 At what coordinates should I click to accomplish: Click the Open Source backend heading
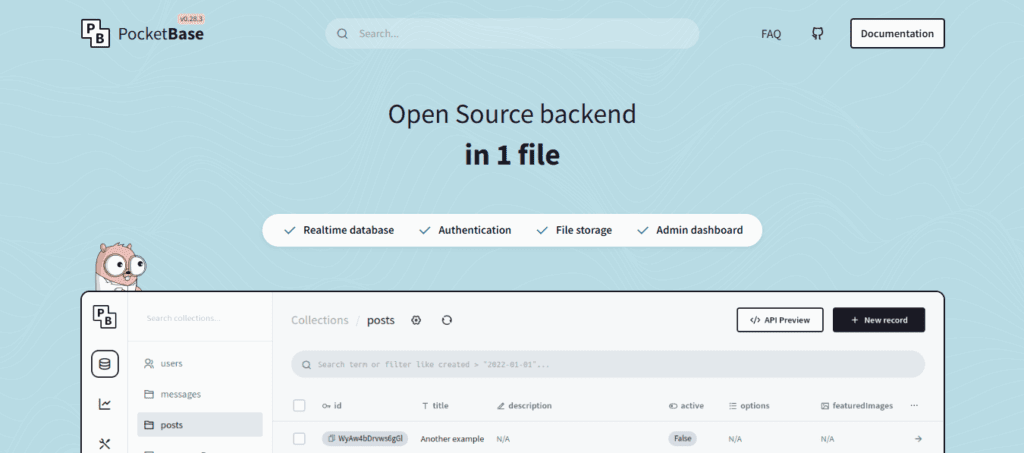click(512, 114)
